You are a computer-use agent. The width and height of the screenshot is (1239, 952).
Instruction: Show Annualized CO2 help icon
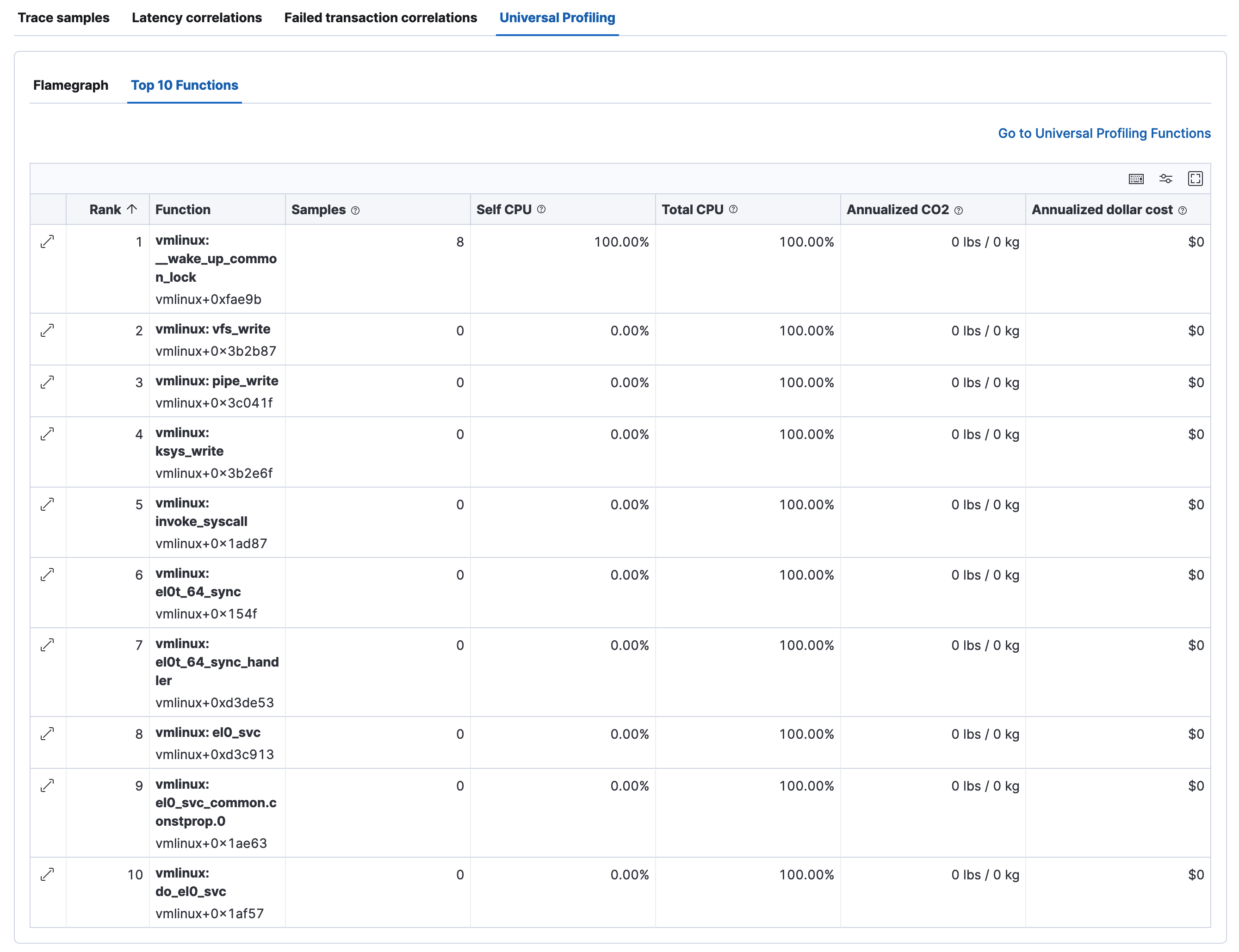959,211
